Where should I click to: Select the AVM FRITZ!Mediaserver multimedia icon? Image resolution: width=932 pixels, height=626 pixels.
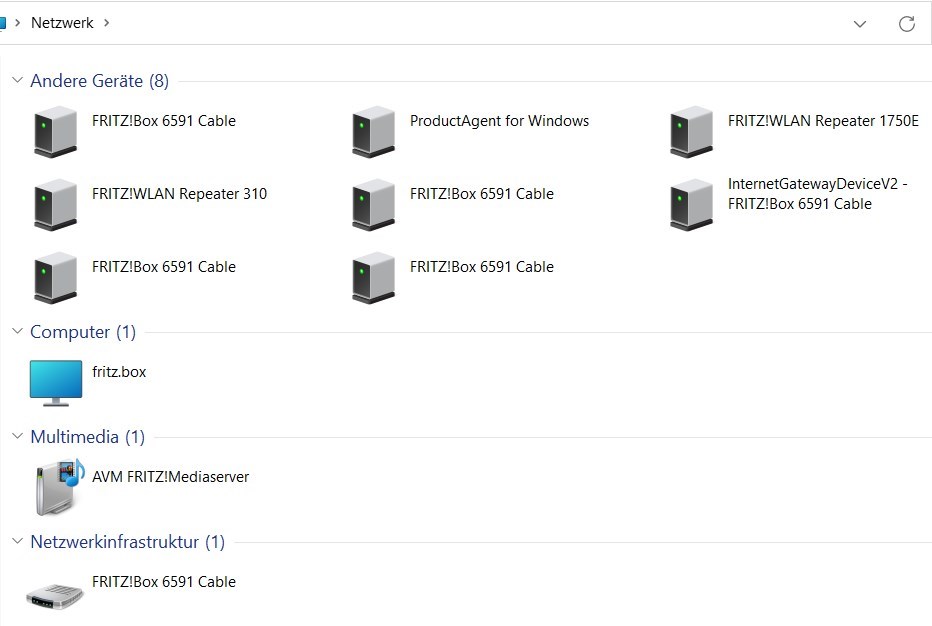56,487
